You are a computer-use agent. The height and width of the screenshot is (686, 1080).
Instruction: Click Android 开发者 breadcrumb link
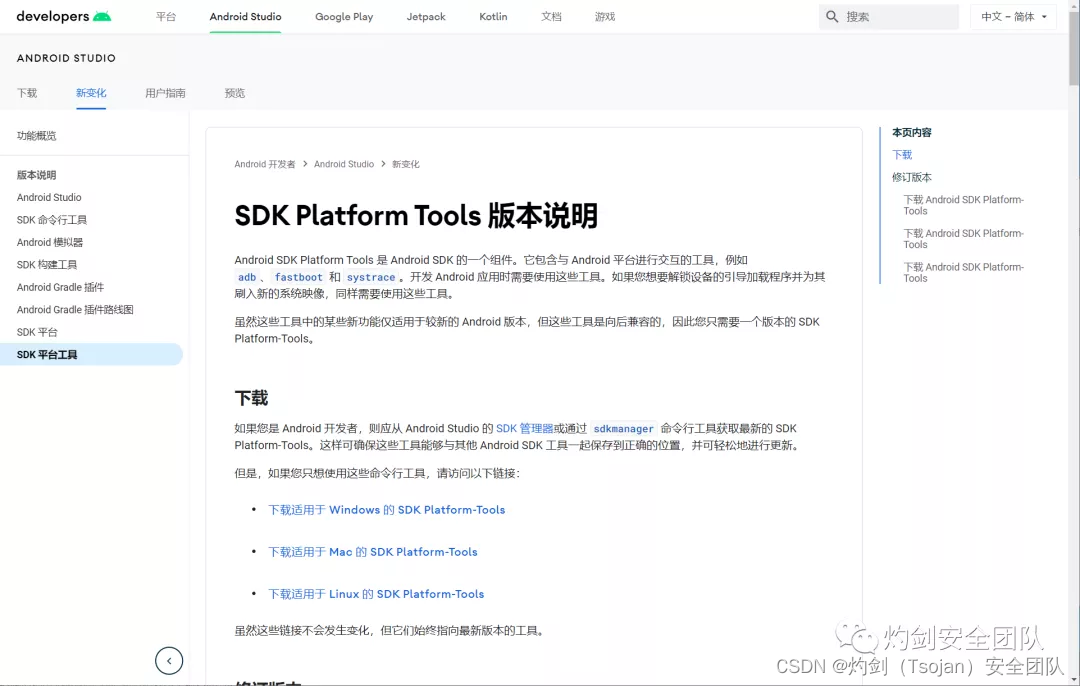pyautogui.click(x=264, y=164)
